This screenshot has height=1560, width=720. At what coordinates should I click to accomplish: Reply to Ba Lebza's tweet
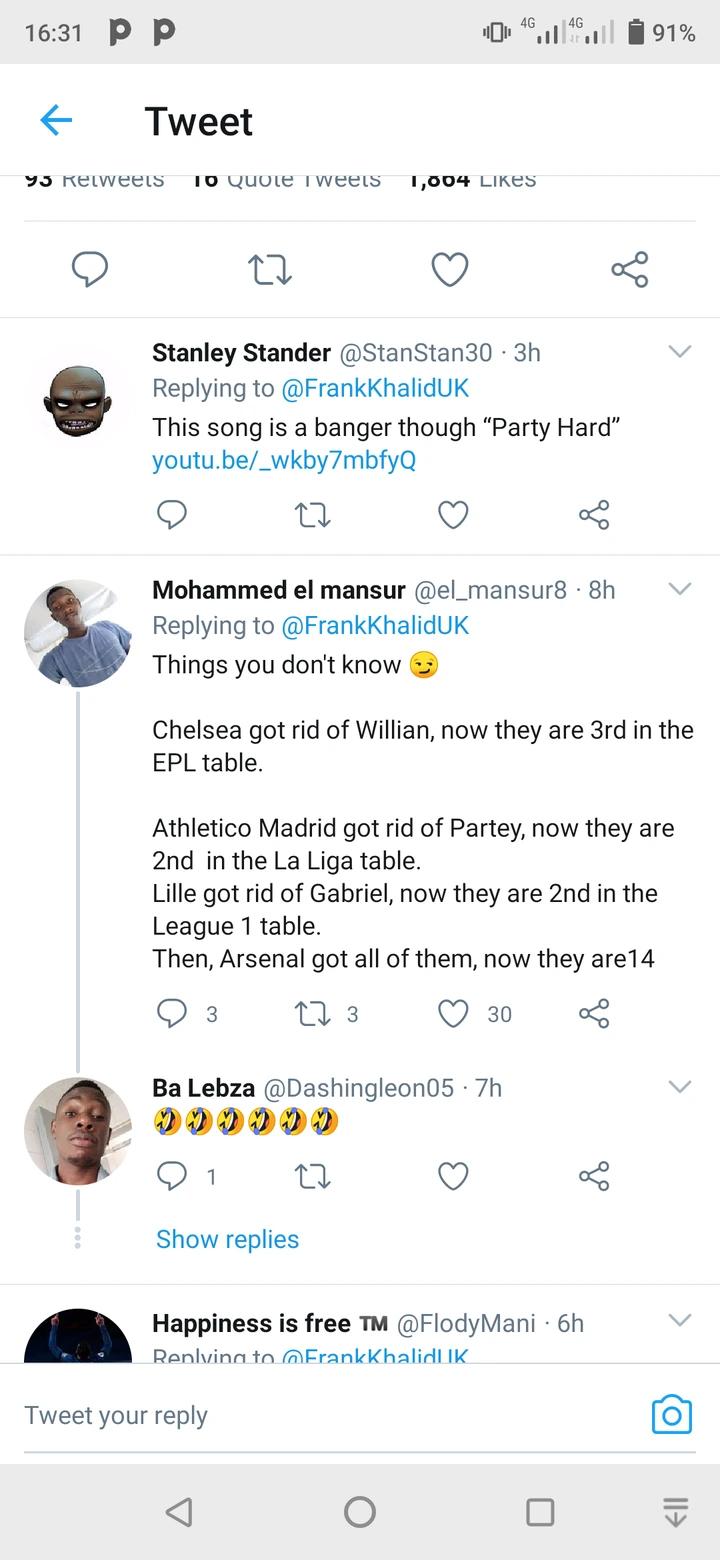point(172,1176)
